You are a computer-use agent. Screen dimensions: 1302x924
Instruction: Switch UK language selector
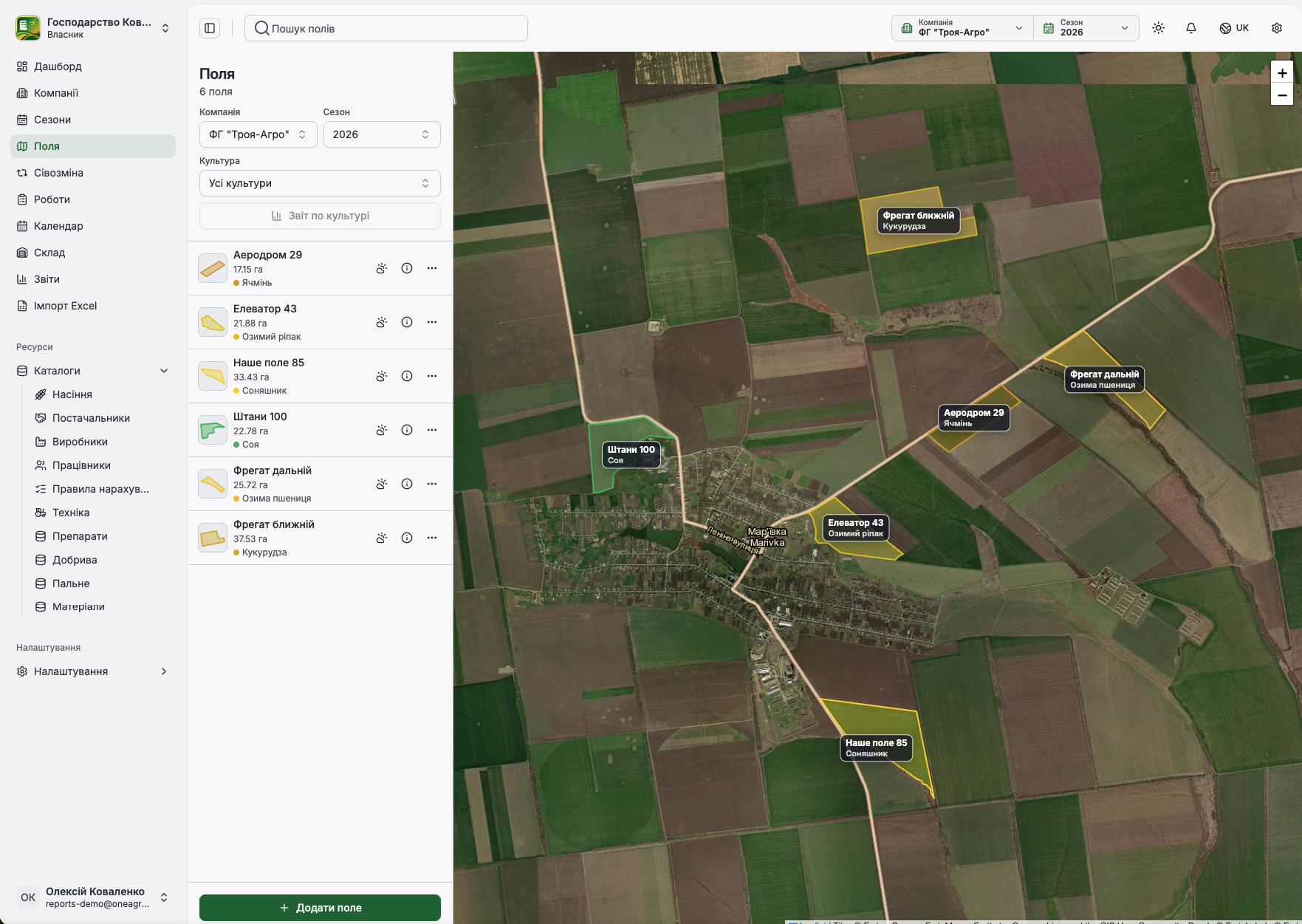pos(1234,28)
